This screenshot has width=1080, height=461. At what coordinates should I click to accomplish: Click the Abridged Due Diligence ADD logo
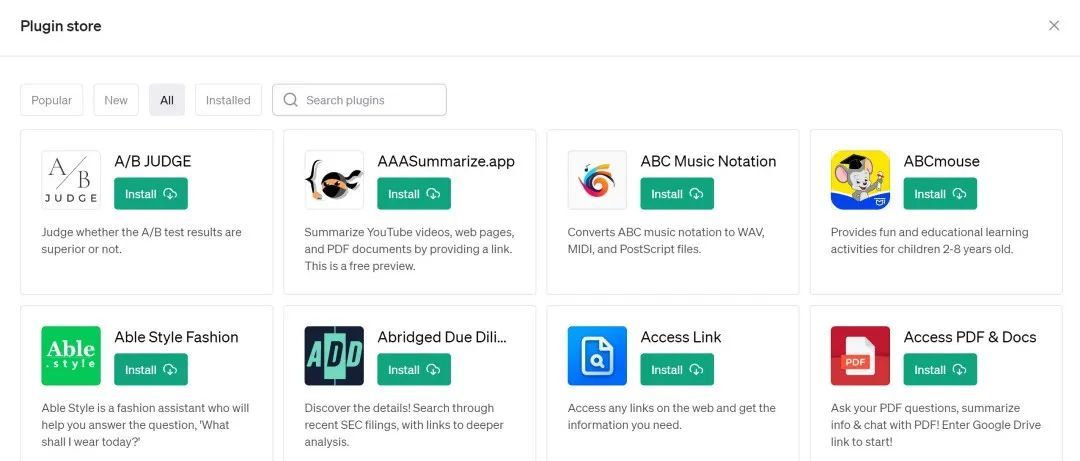pos(334,356)
